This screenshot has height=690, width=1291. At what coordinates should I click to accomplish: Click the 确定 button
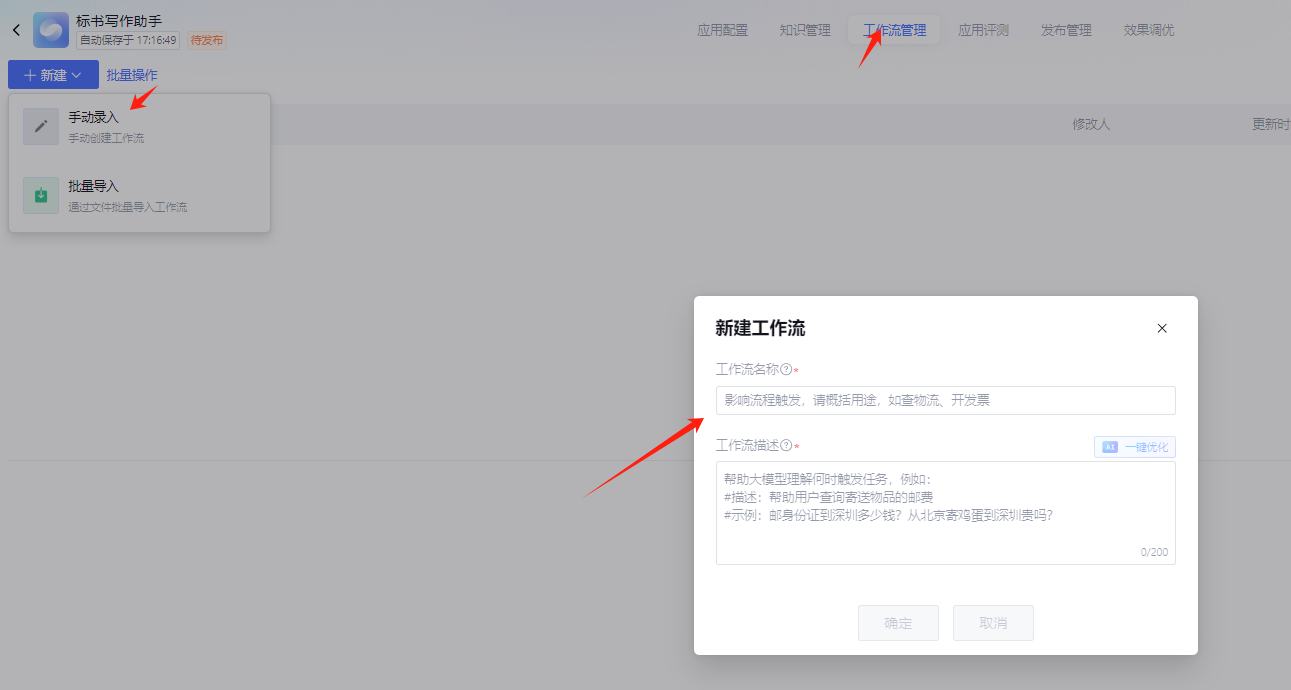(898, 623)
